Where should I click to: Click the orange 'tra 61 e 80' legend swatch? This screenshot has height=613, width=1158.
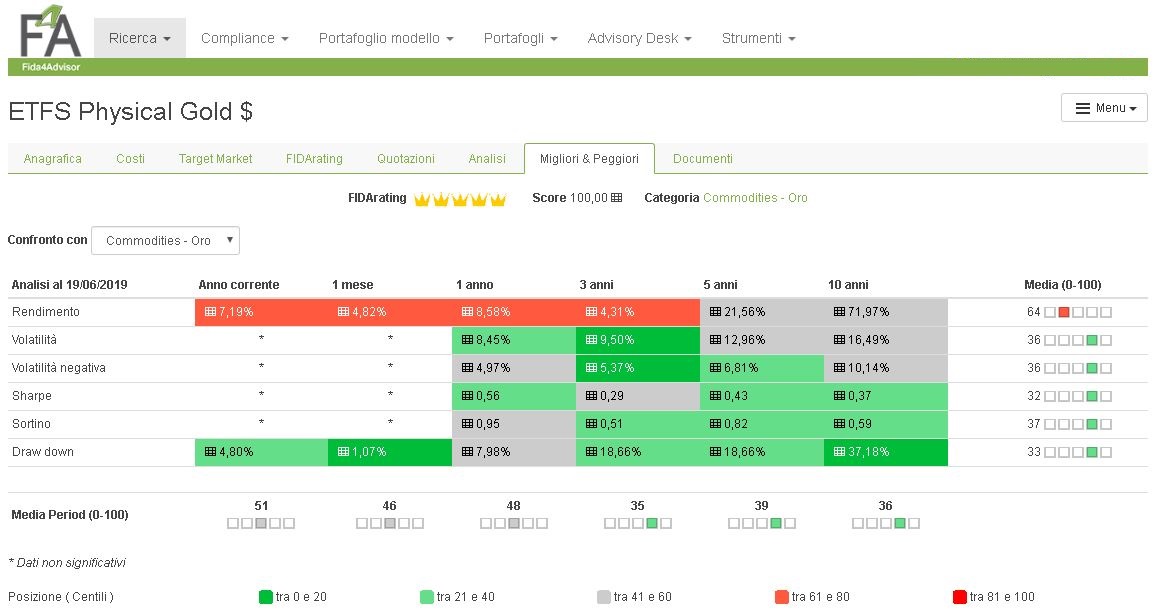[782, 597]
